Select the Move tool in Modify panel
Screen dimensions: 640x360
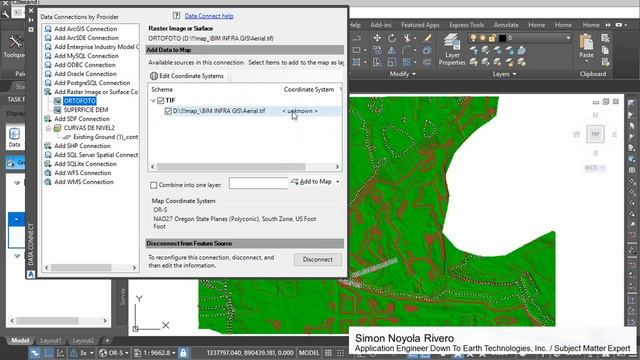tap(377, 38)
